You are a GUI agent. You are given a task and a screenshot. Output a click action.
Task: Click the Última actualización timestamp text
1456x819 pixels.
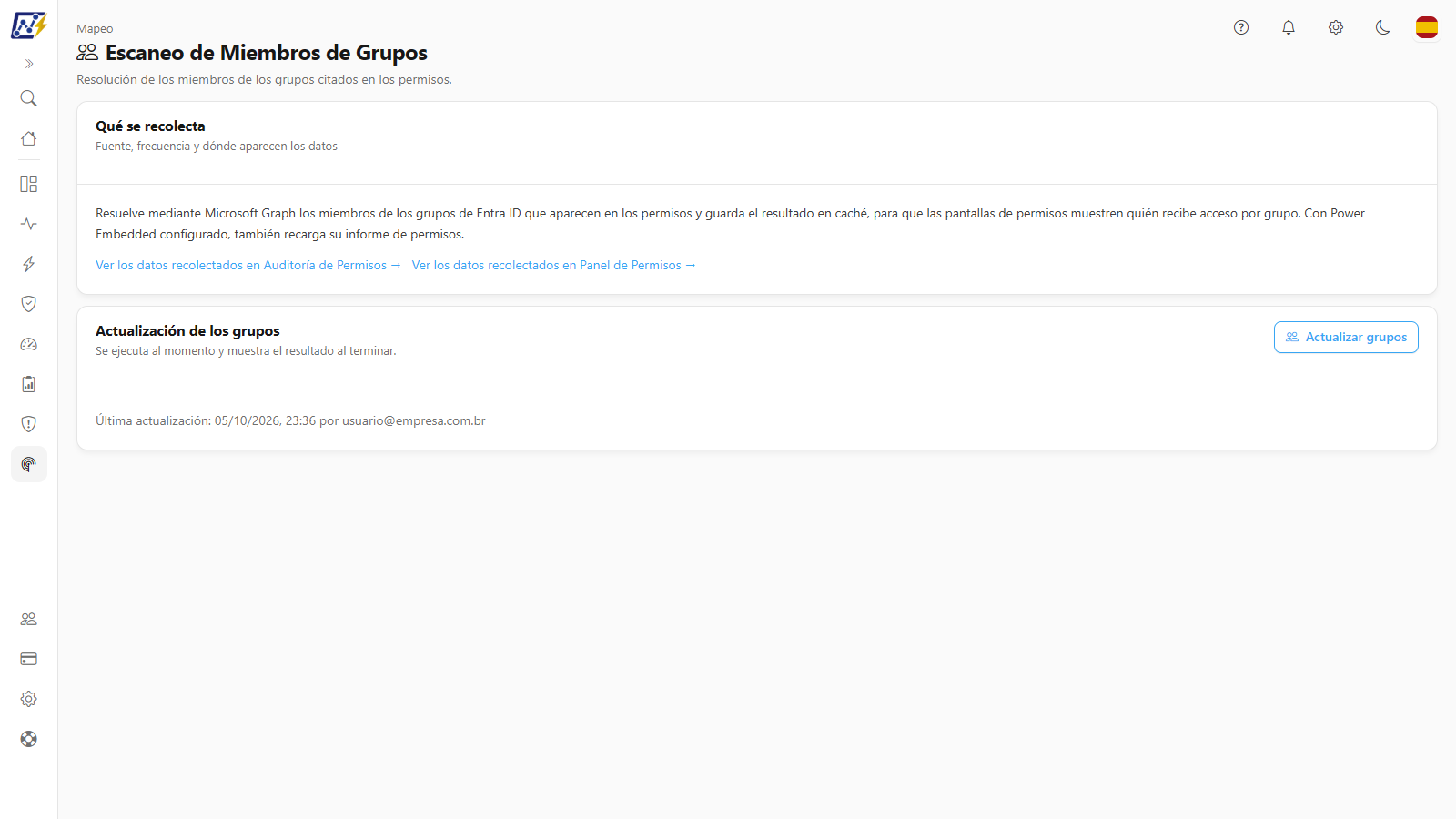(x=290, y=420)
